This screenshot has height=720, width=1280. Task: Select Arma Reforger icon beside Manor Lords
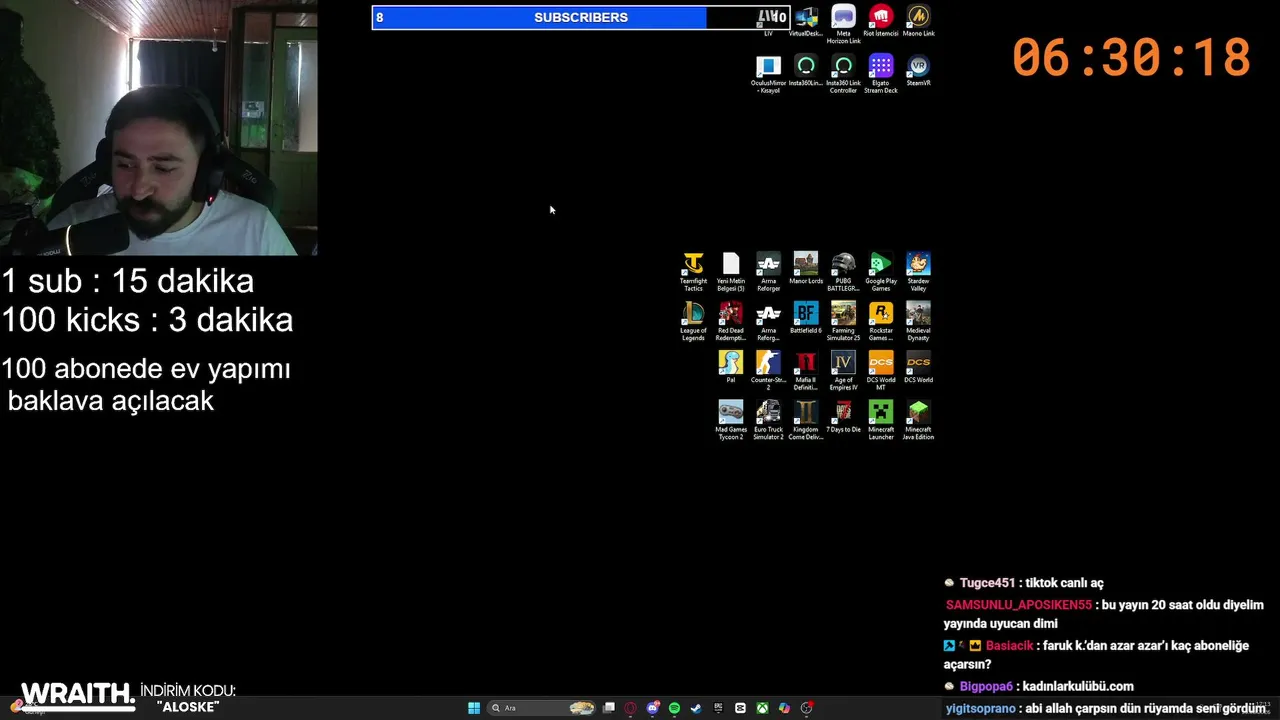pyautogui.click(x=768, y=272)
